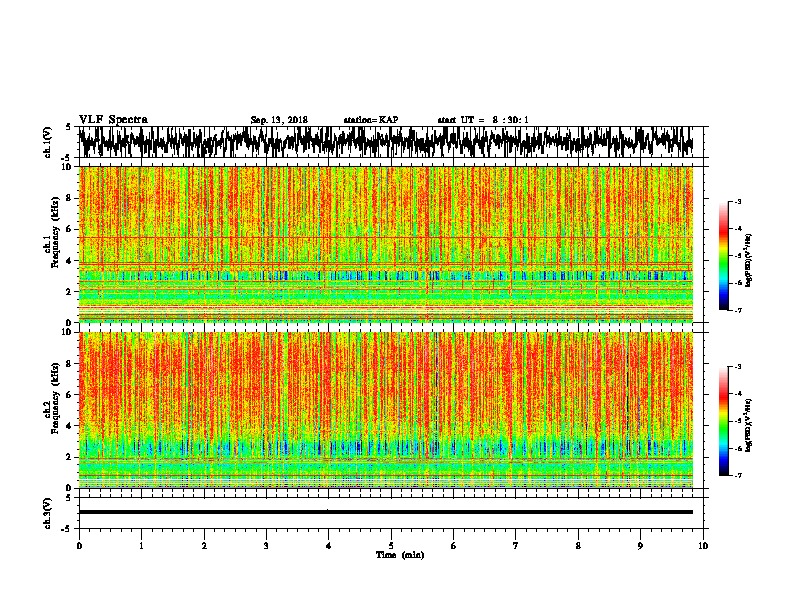792x612 pixels.
Task: Click the time-axis tick label "10"
Action: coord(703,546)
